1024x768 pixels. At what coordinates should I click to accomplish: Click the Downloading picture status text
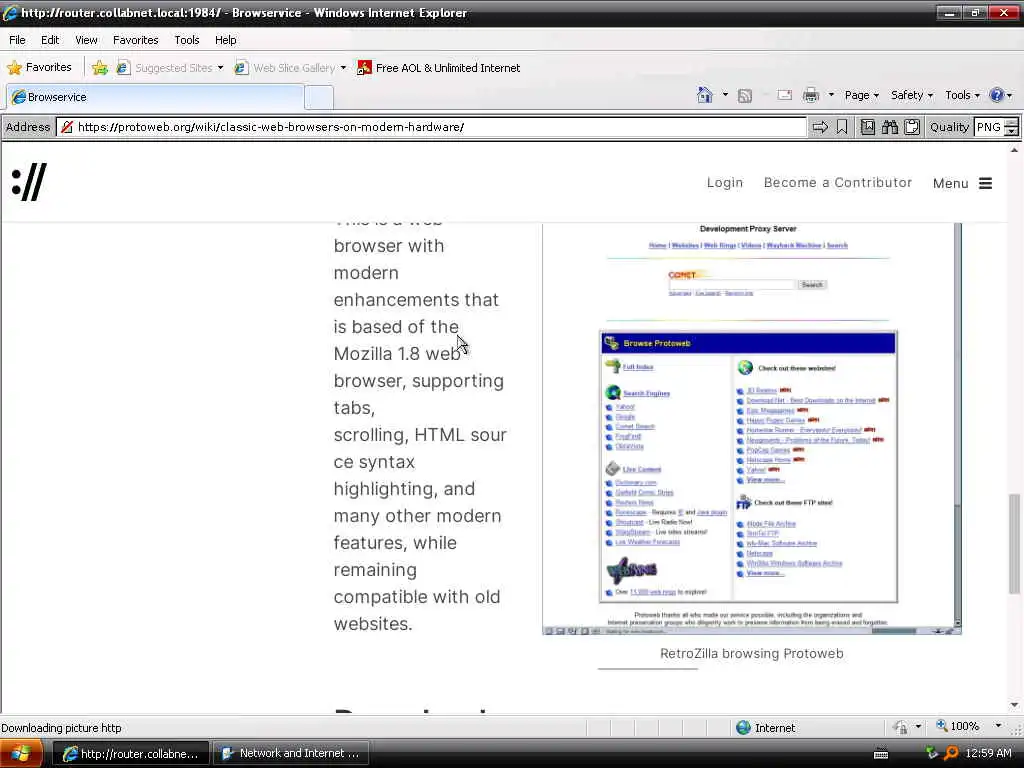(x=61, y=728)
